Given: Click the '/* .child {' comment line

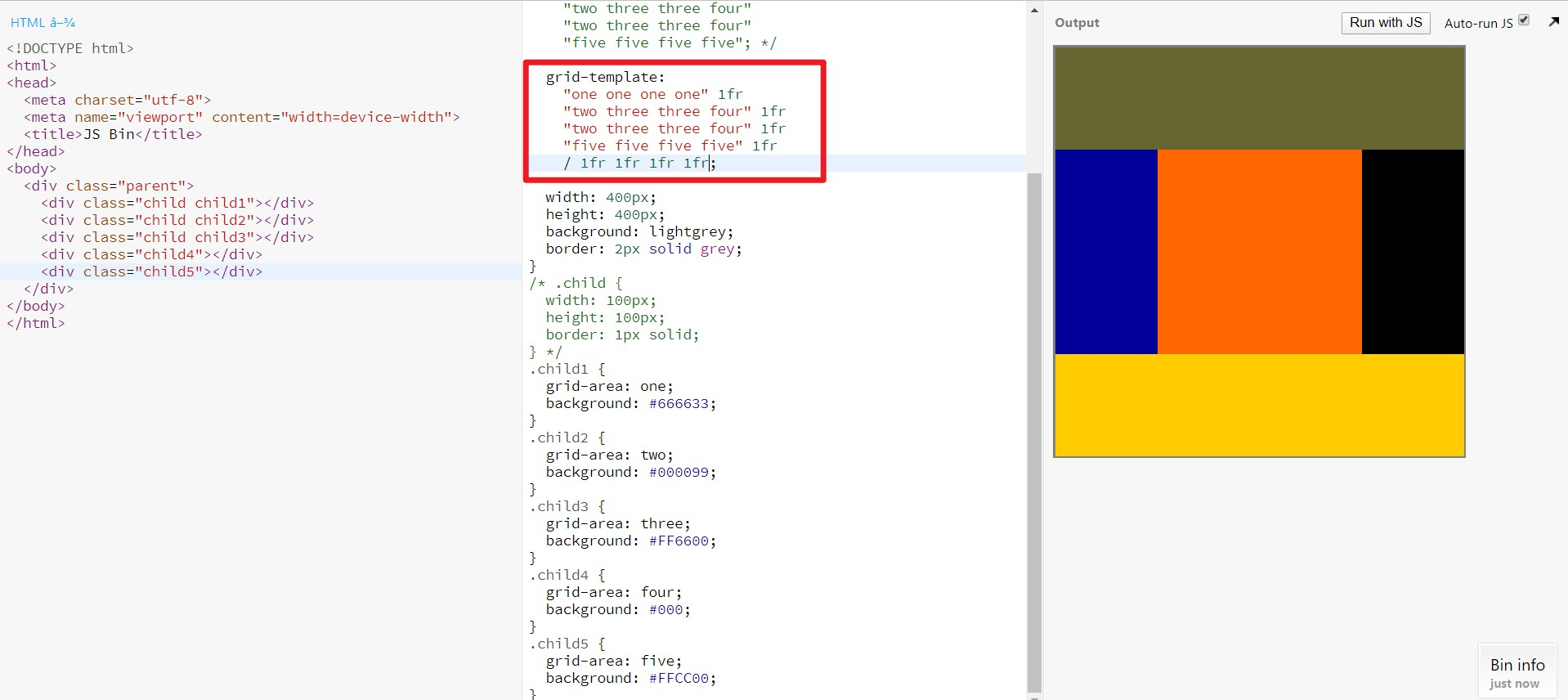Looking at the screenshot, I should point(576,283).
